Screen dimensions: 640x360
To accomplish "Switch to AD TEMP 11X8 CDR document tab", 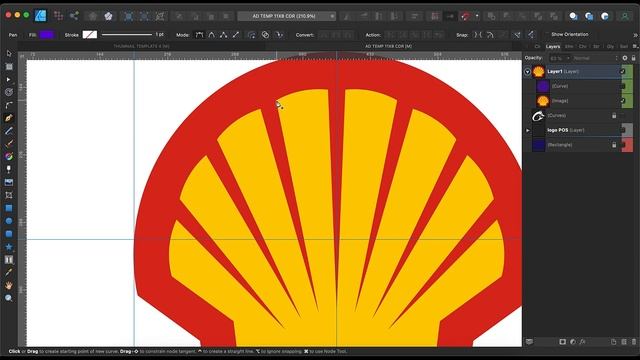I will (388, 46).
